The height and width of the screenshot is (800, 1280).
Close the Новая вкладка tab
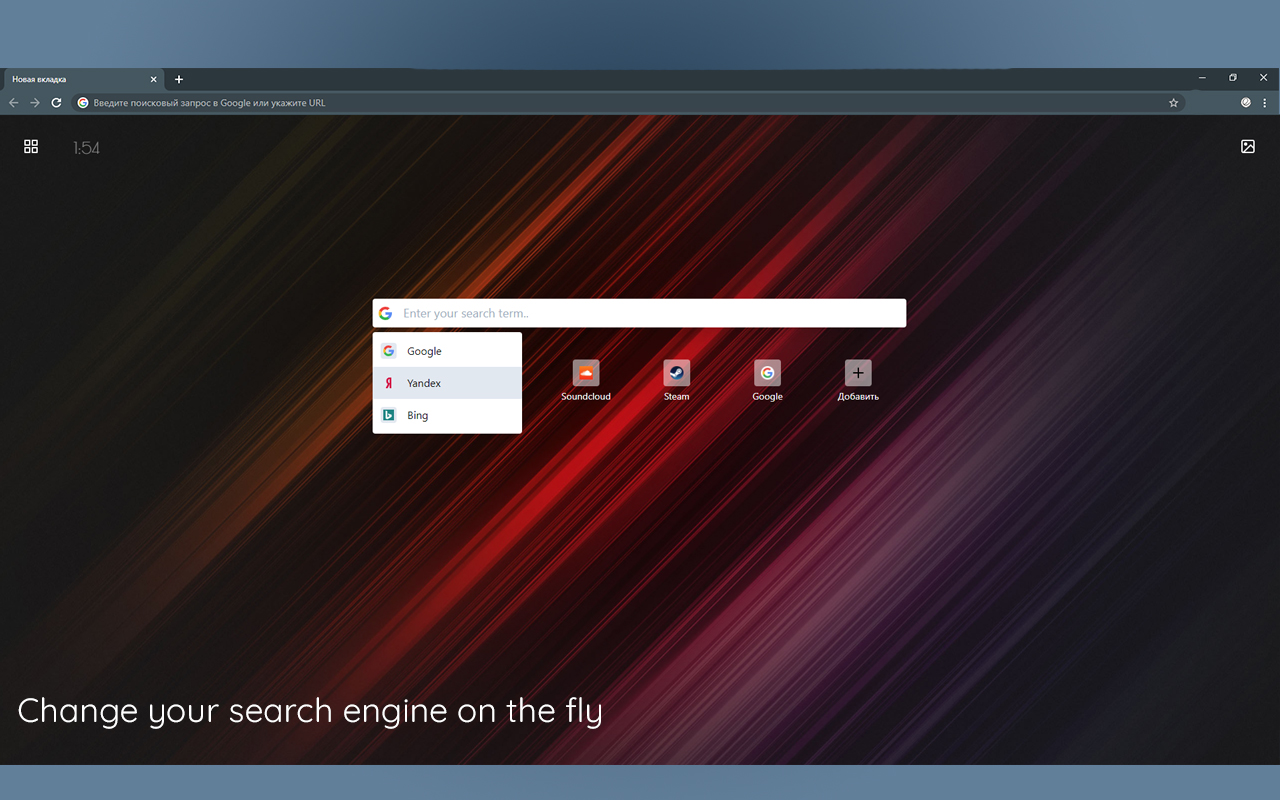click(154, 79)
